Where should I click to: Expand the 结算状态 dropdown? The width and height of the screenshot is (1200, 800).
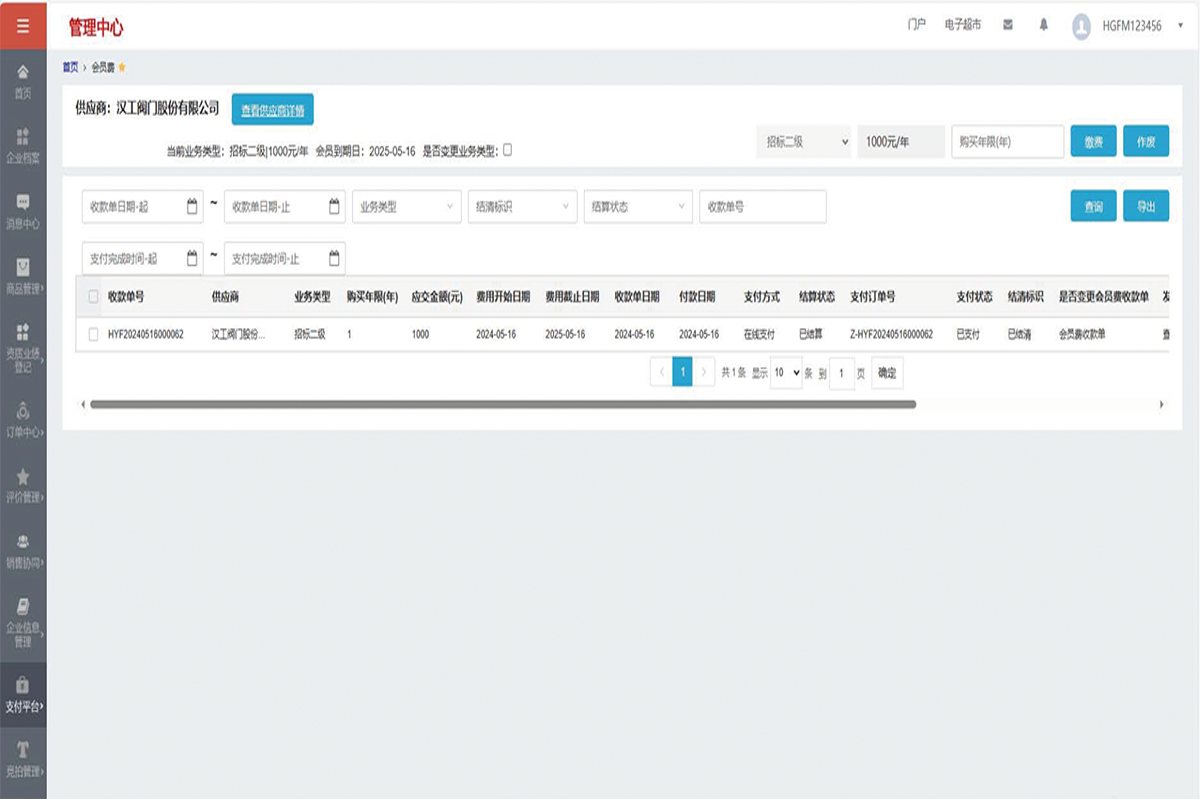pyautogui.click(x=638, y=207)
